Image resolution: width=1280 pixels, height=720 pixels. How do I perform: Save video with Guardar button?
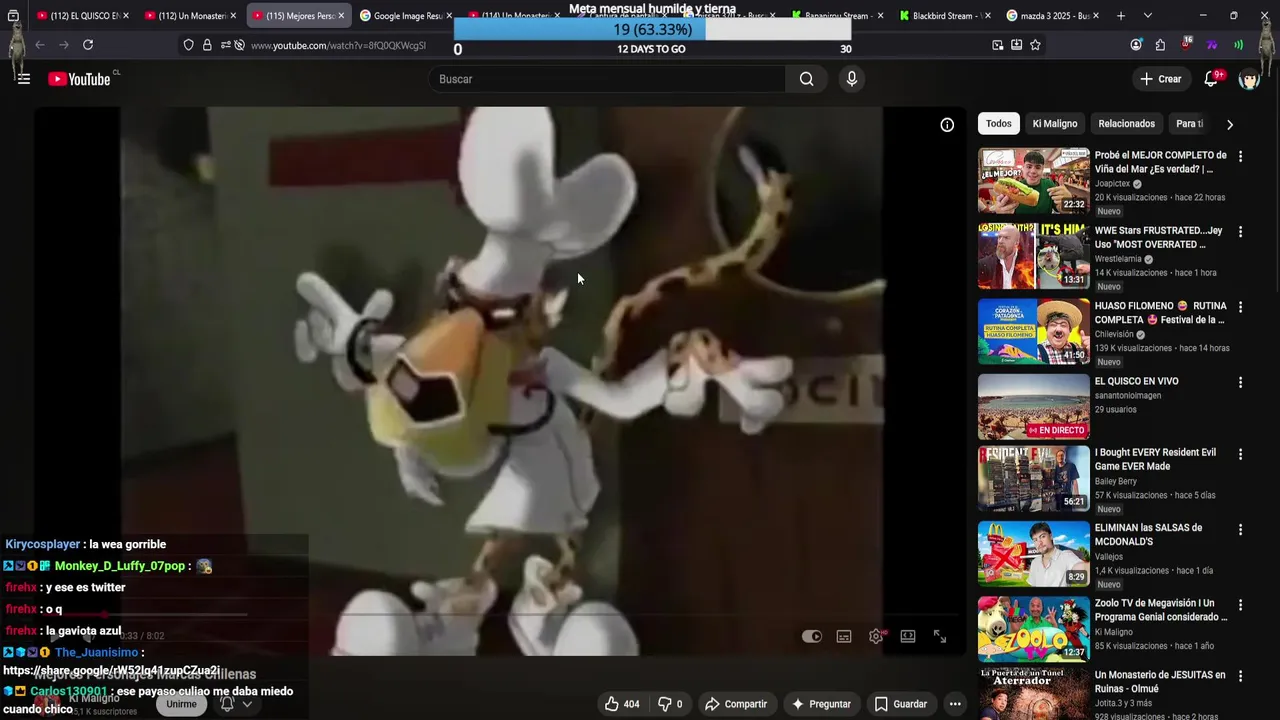click(x=900, y=704)
